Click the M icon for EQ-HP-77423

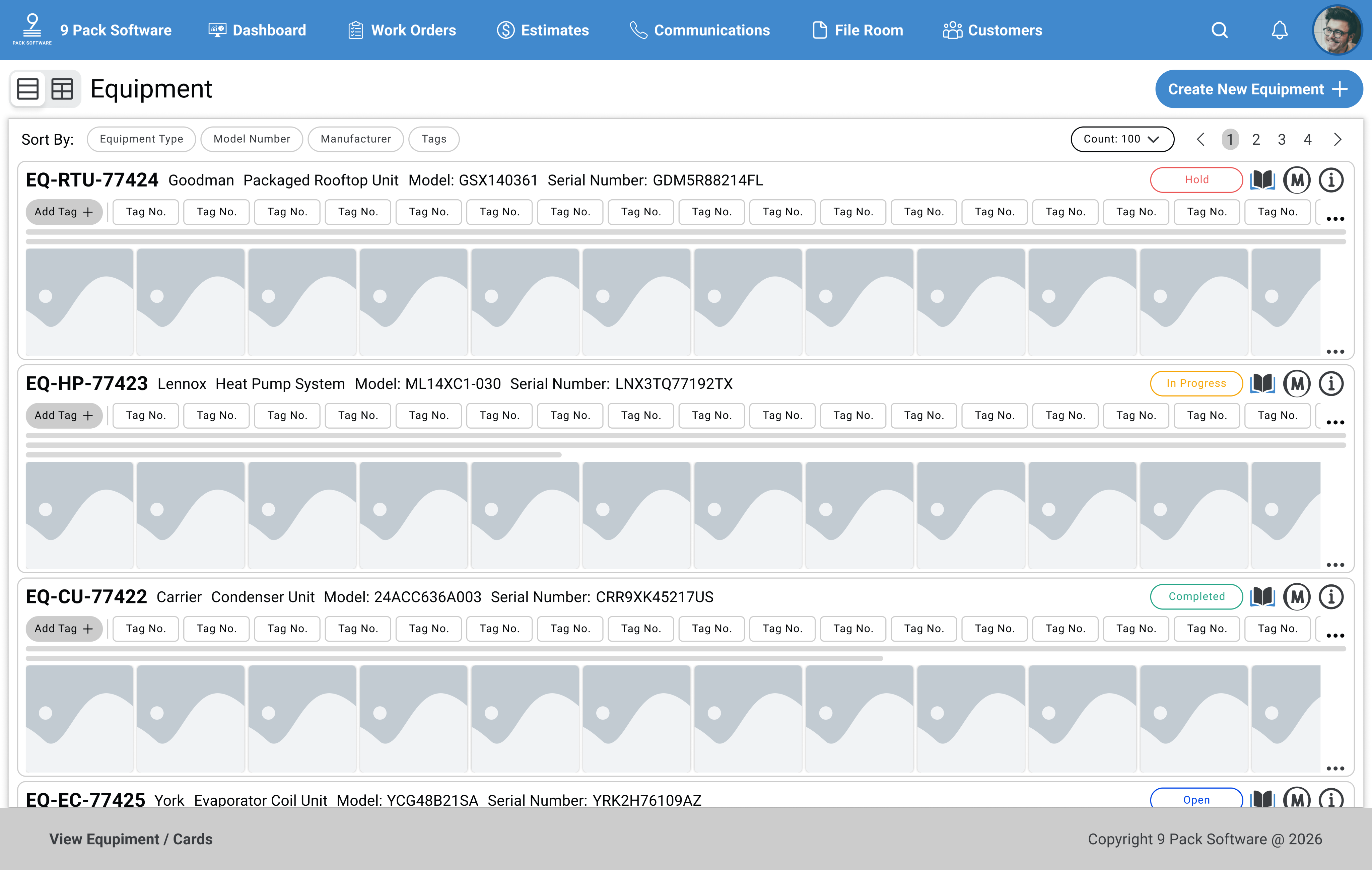[x=1297, y=384]
